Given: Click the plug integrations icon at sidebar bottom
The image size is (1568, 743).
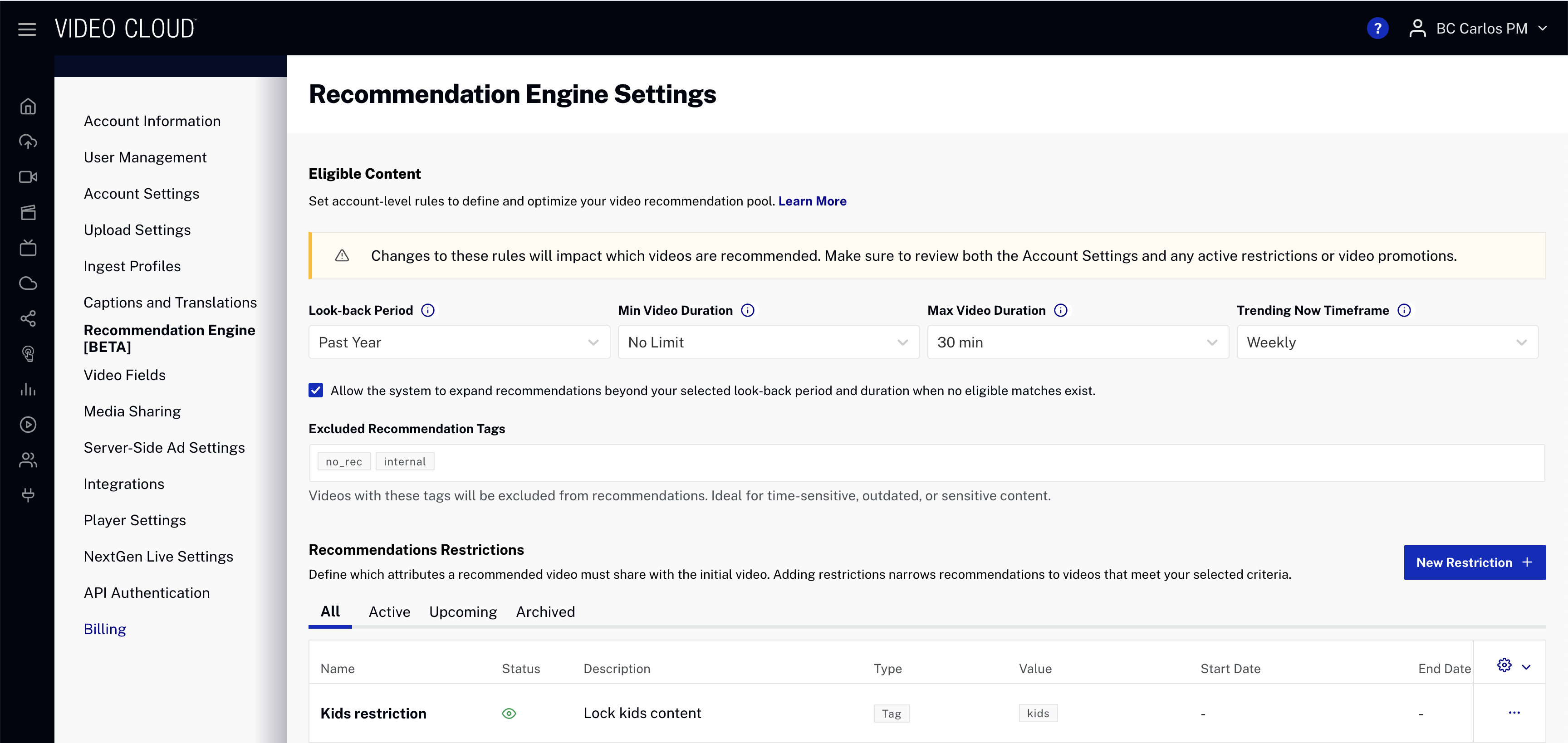Looking at the screenshot, I should pyautogui.click(x=28, y=495).
